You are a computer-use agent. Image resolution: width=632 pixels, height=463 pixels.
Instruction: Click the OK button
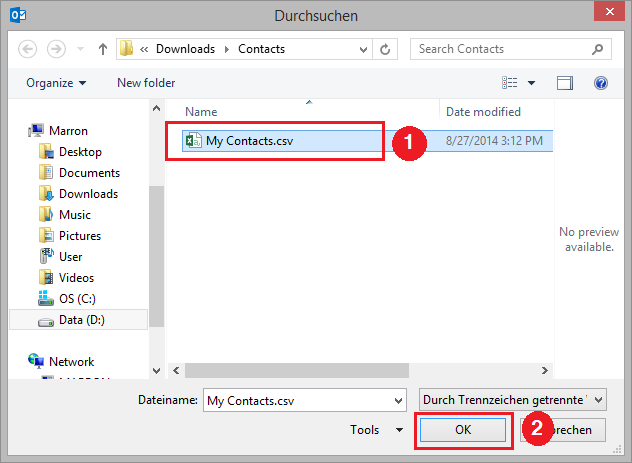pos(462,430)
